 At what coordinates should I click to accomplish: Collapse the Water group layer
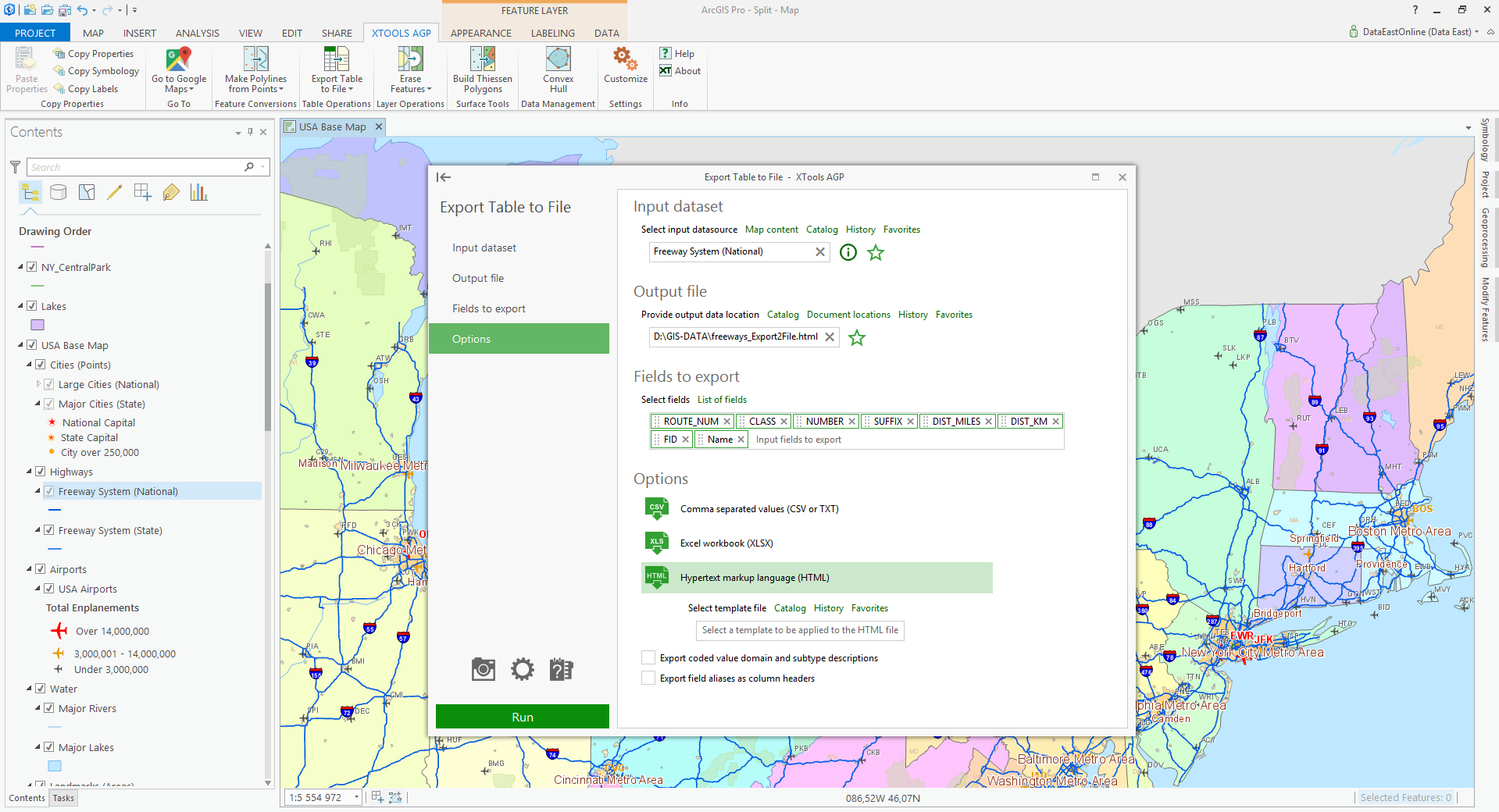[x=29, y=689]
